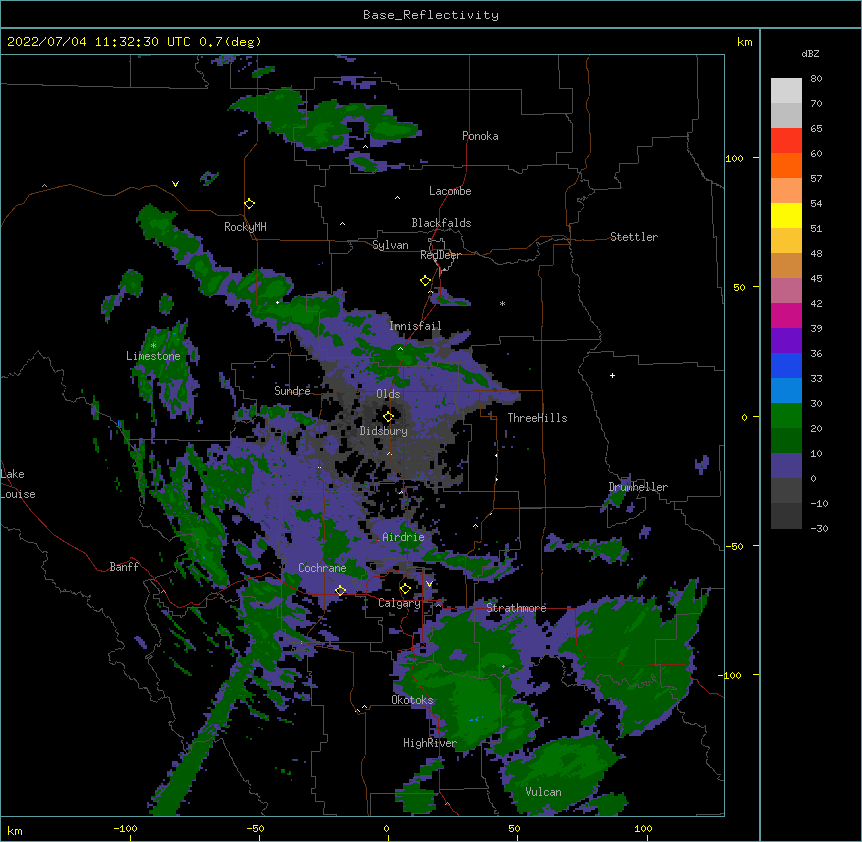The height and width of the screenshot is (842, 862).
Task: Click the Stettler city label
Action: tap(634, 237)
